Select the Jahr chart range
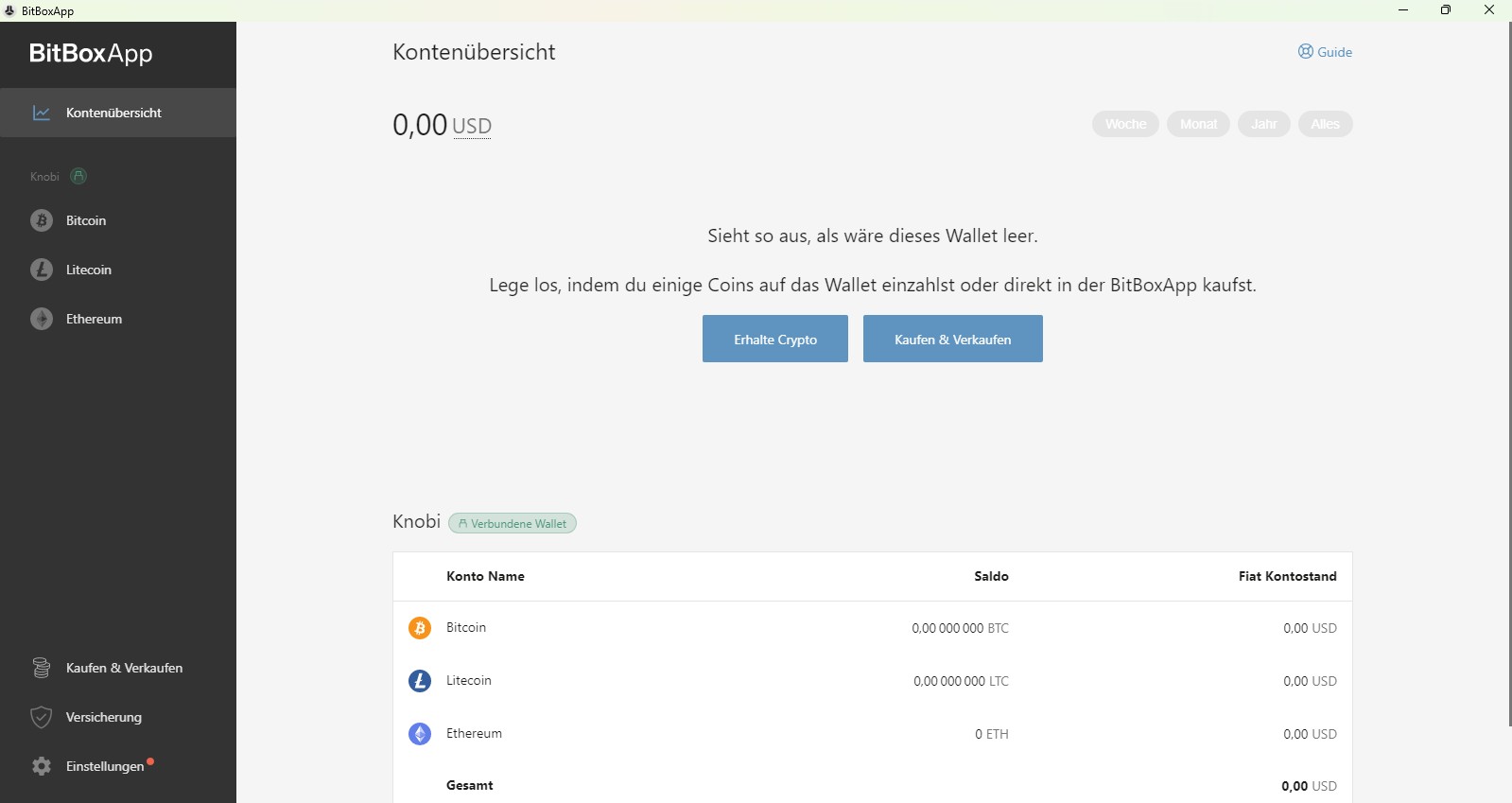 pos(1264,124)
